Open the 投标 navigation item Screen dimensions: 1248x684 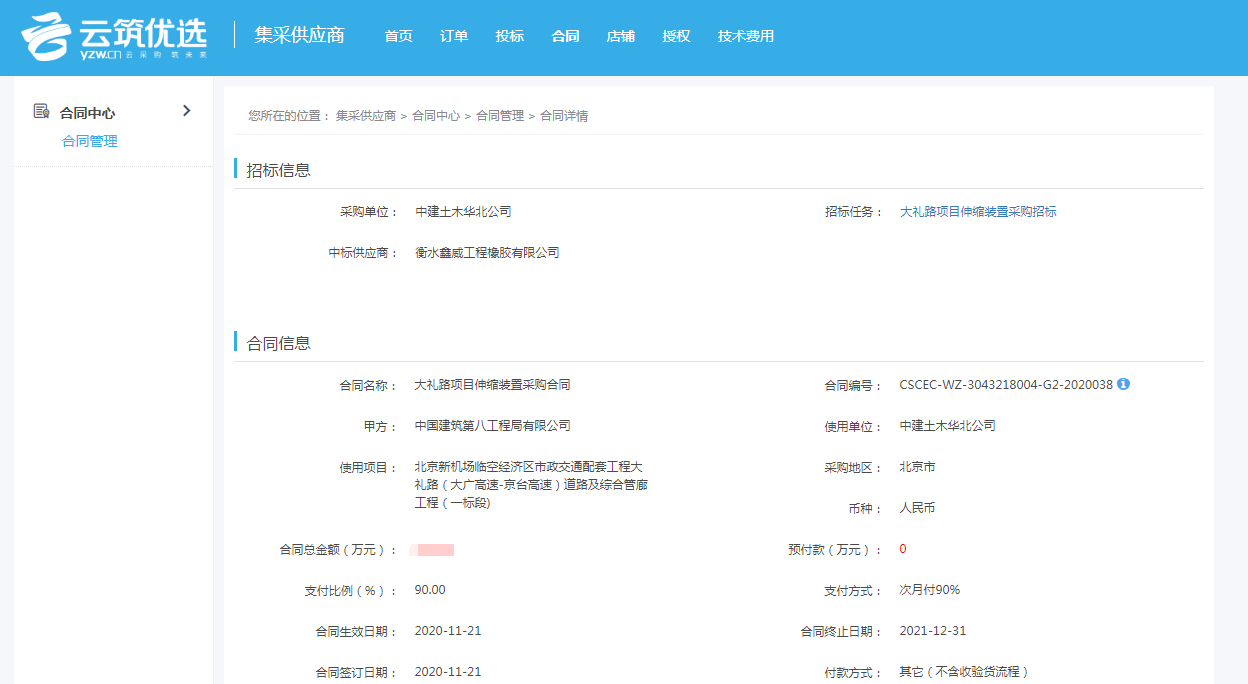[x=509, y=36]
